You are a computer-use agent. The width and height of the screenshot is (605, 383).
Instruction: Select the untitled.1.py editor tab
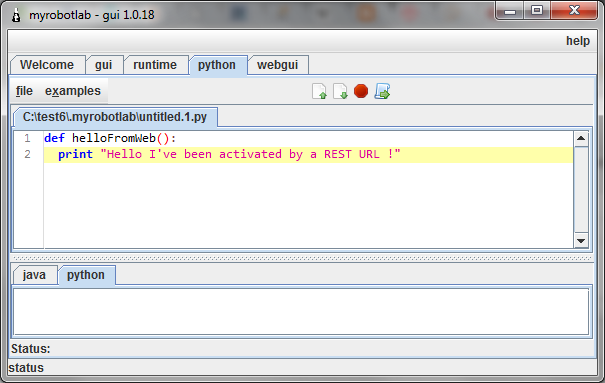(115, 117)
